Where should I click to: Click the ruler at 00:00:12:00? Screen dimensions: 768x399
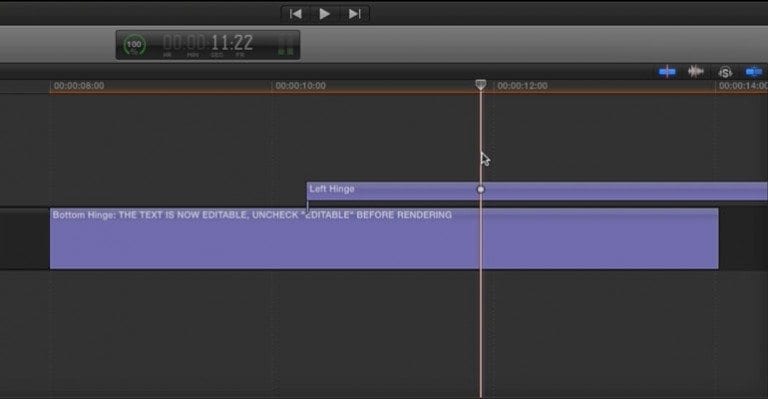point(522,86)
